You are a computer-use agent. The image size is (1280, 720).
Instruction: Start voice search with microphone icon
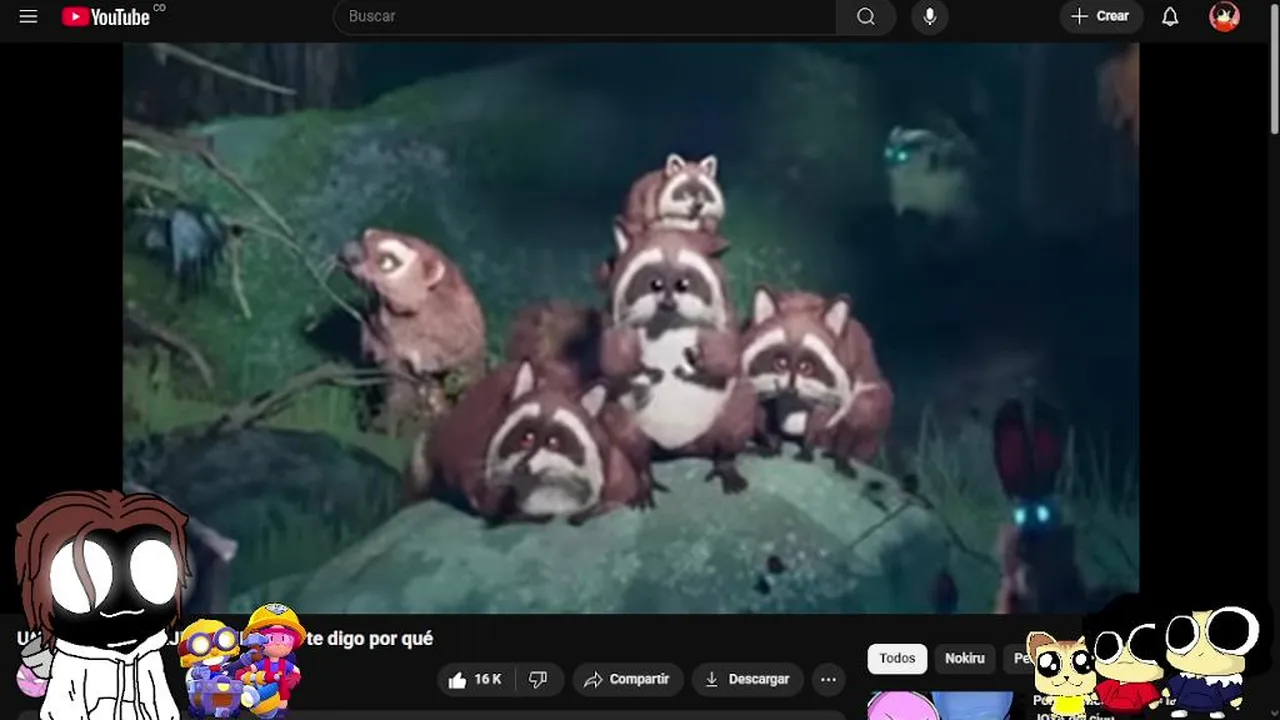tap(929, 16)
